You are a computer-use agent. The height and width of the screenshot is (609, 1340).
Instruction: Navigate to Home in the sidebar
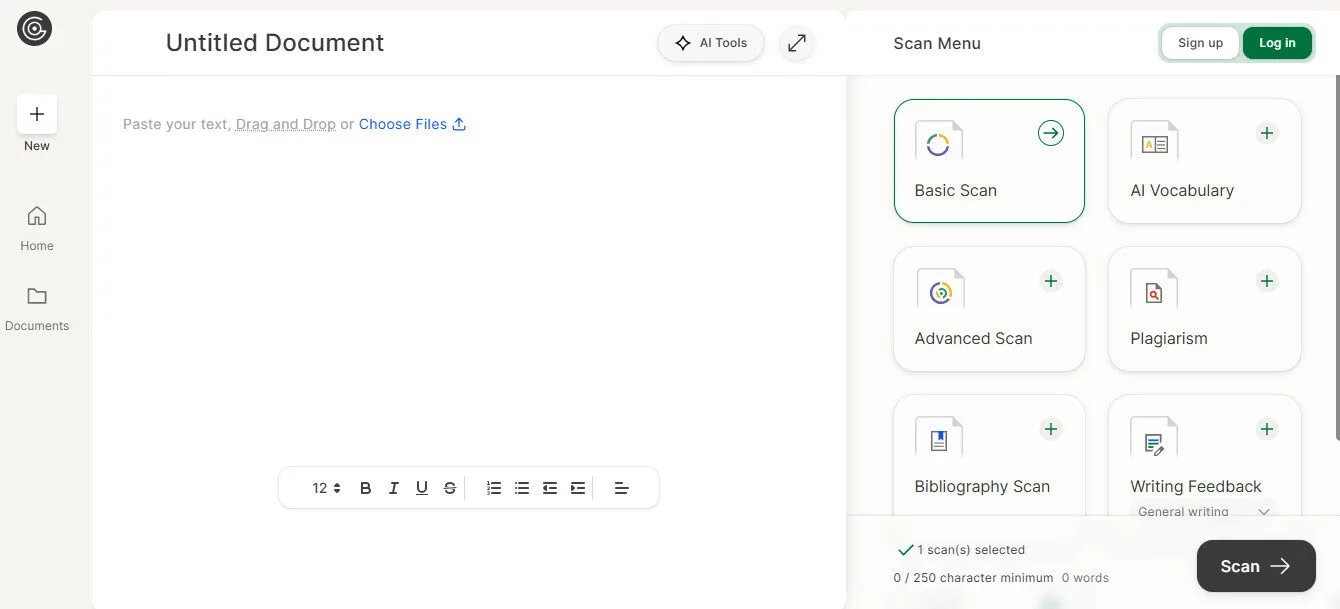coord(36,225)
